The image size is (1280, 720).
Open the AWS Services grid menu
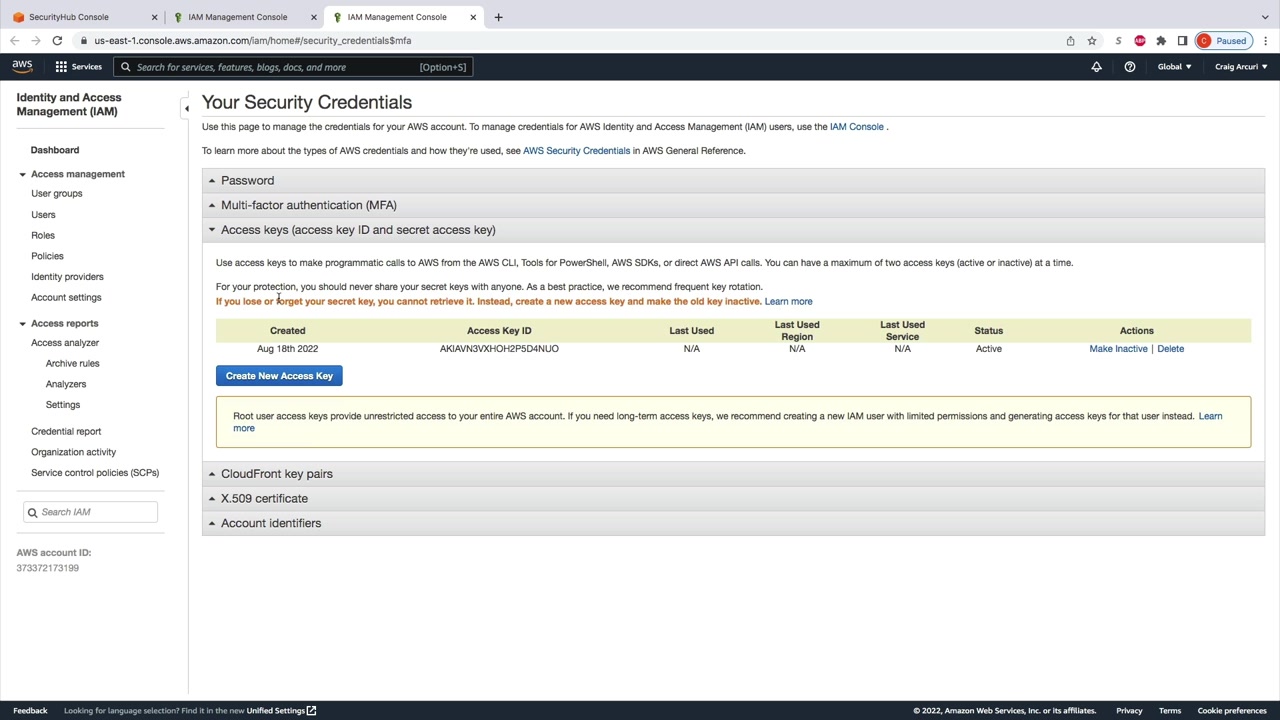tap(78, 67)
